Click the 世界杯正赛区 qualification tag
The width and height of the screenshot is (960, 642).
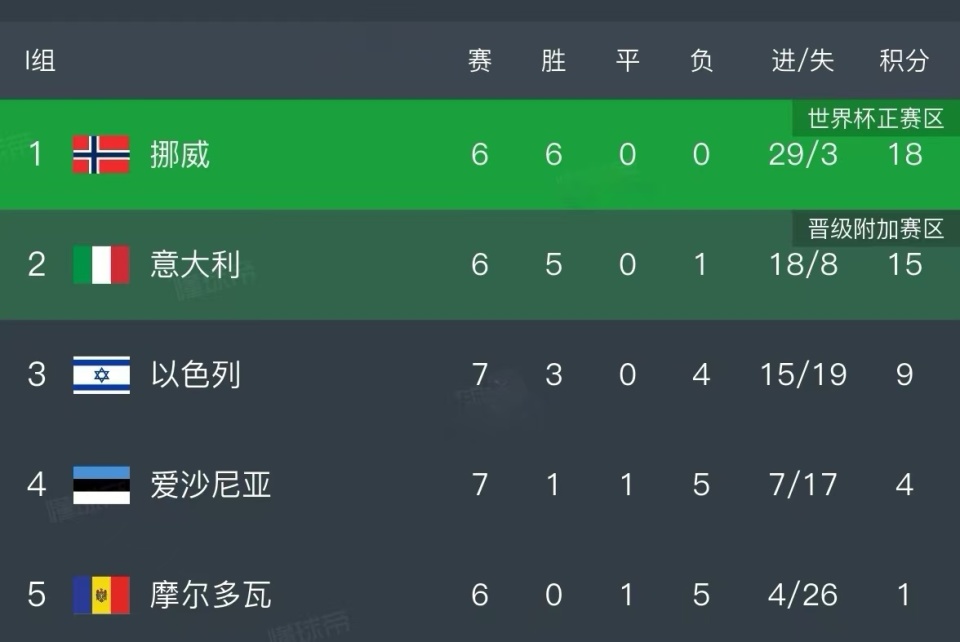point(875,120)
